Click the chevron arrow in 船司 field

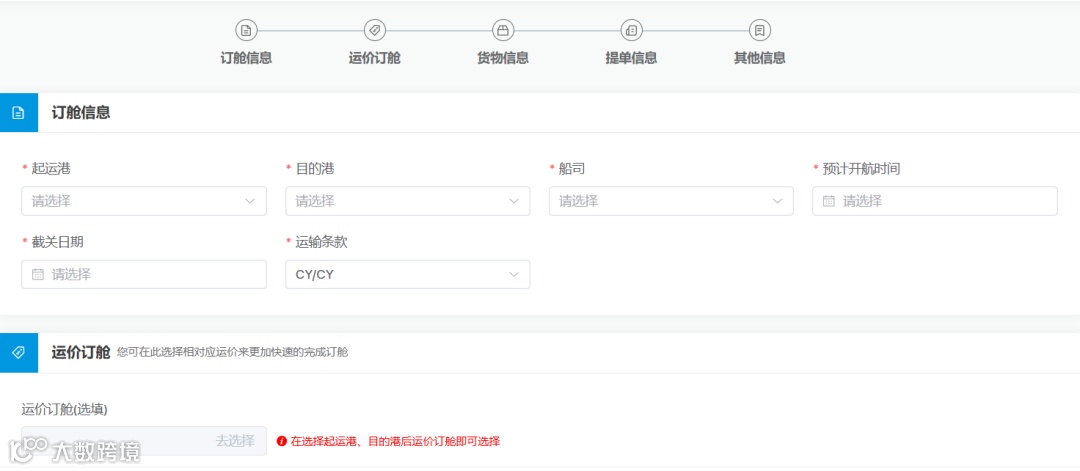777,201
